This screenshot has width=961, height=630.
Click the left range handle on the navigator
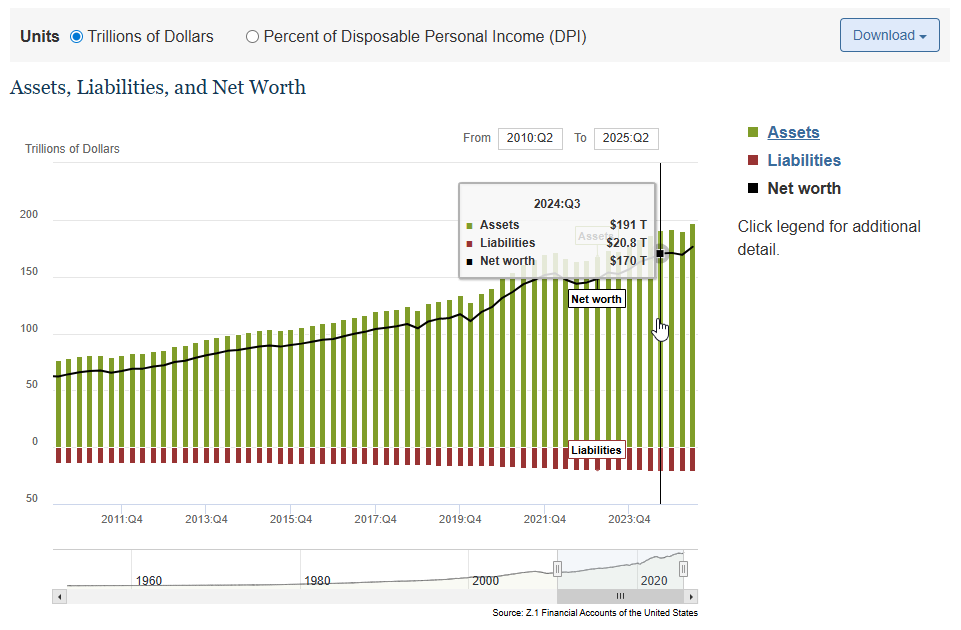[x=558, y=569]
